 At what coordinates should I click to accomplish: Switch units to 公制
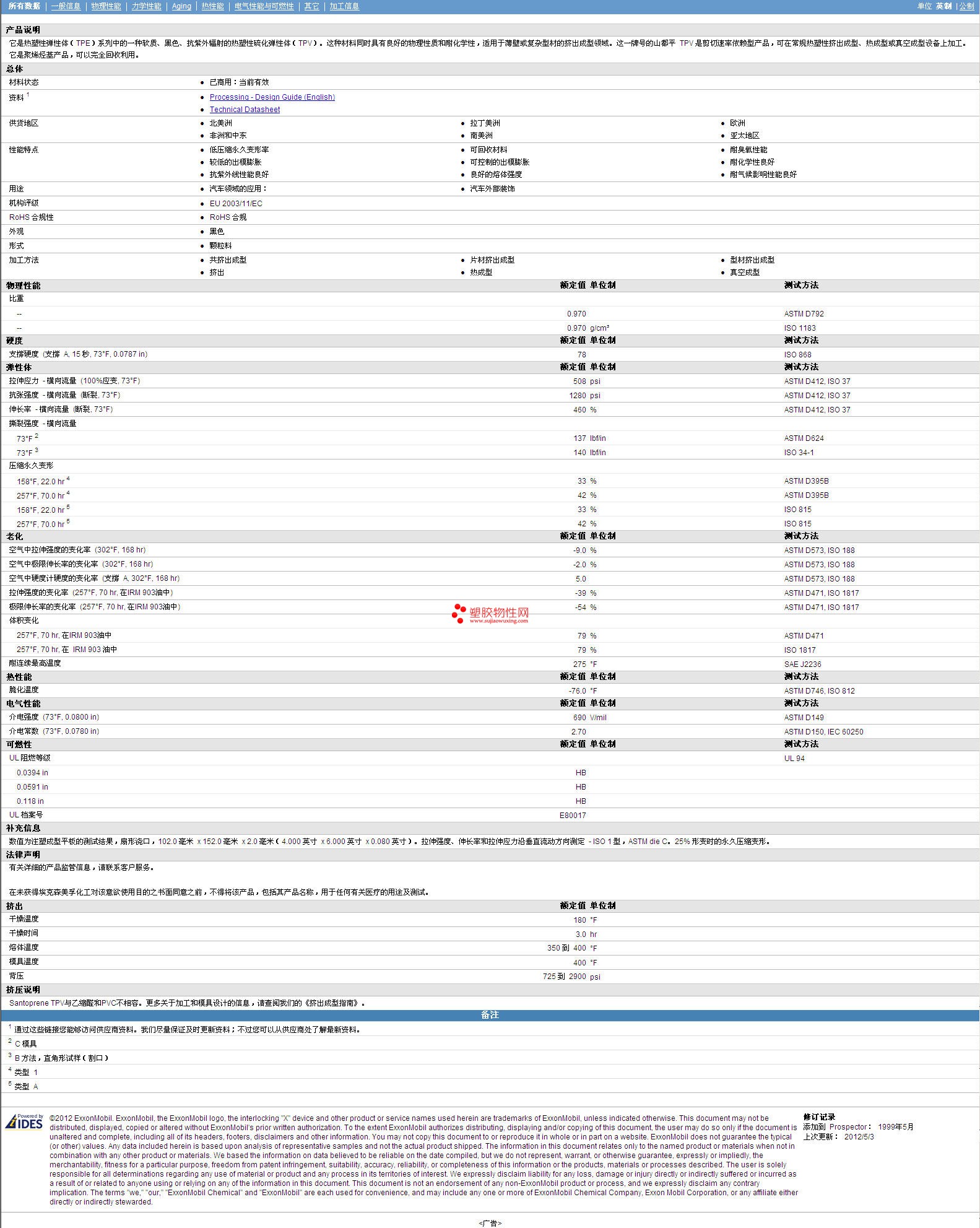(966, 6)
